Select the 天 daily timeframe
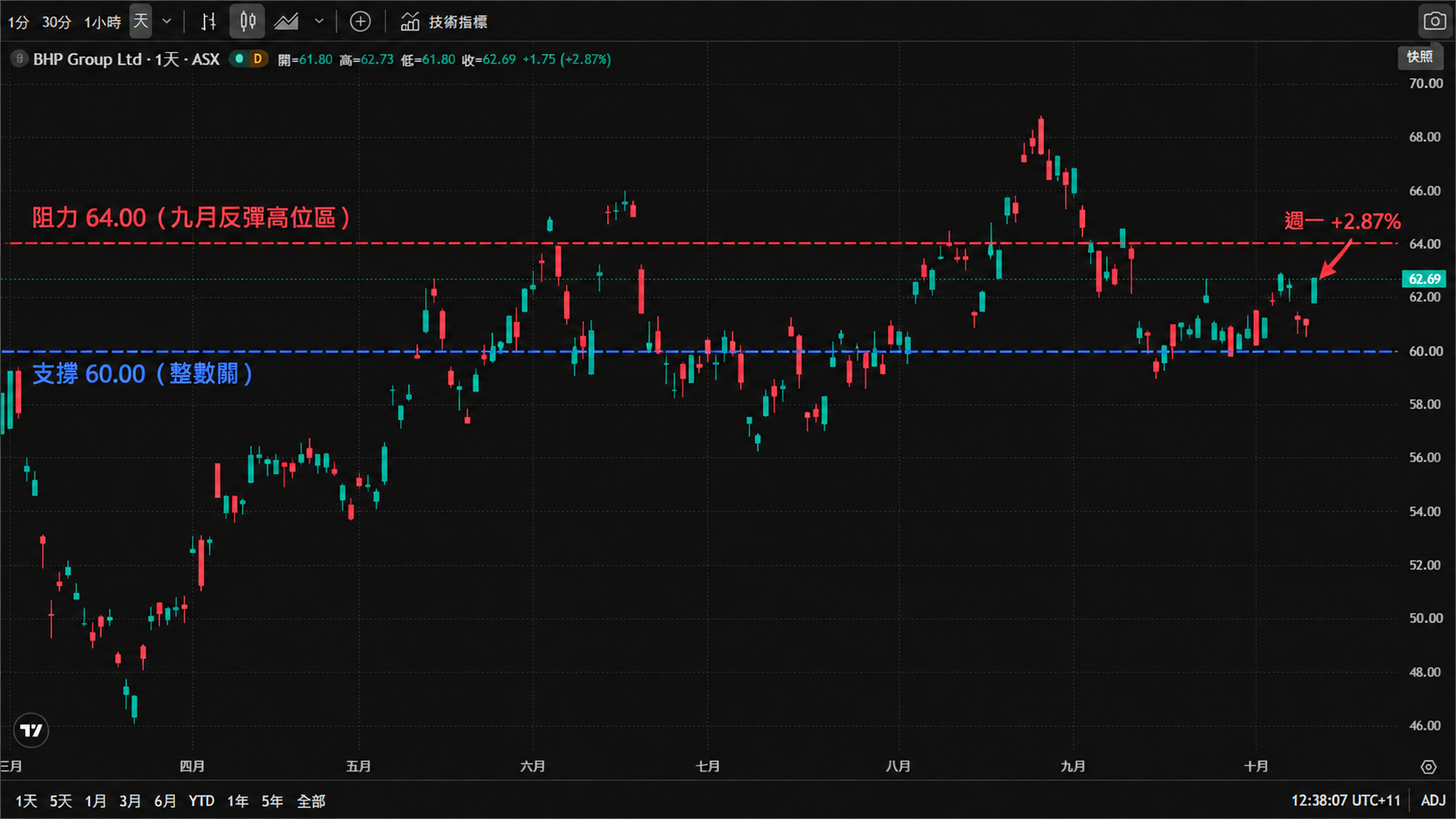 tap(141, 21)
